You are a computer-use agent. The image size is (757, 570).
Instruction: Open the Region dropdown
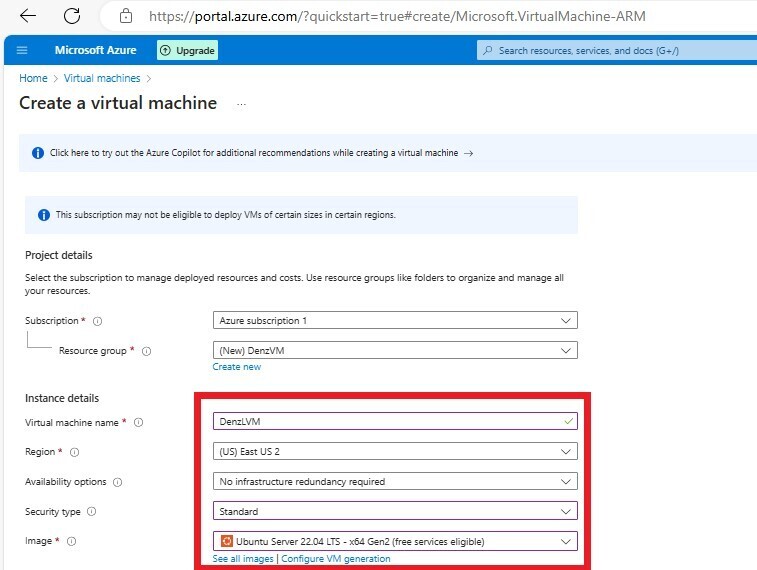[395, 451]
